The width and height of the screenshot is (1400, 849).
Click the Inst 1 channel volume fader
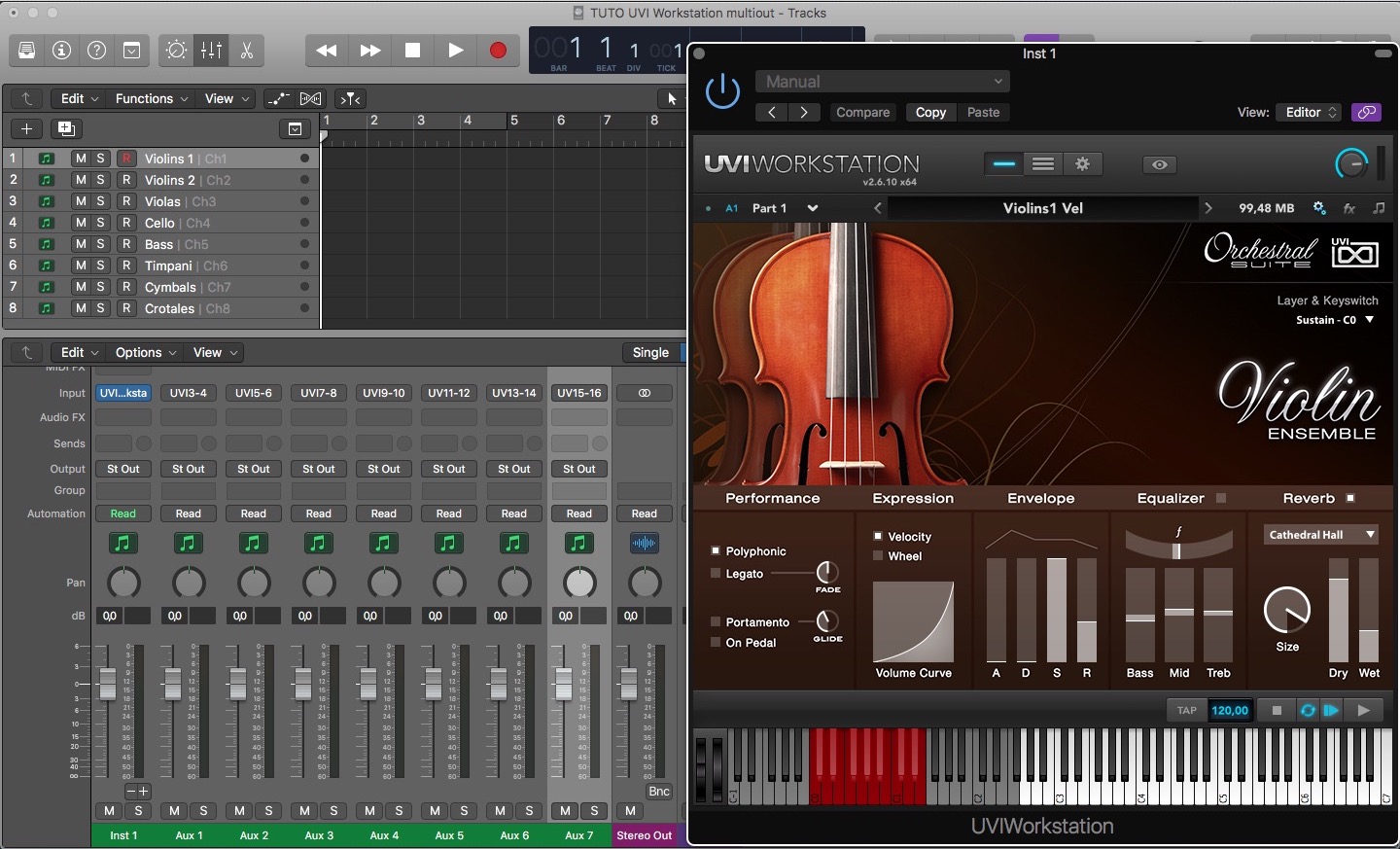coord(108,684)
